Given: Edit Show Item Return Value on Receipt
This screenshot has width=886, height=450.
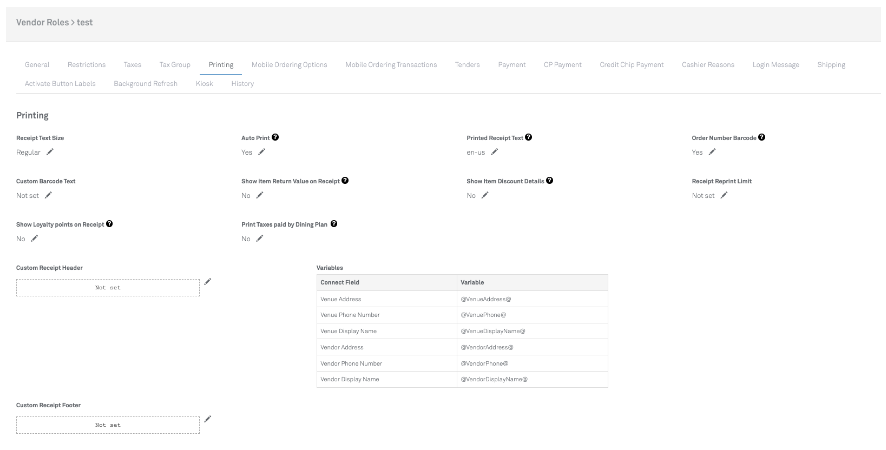Looking at the screenshot, I should (258, 195).
